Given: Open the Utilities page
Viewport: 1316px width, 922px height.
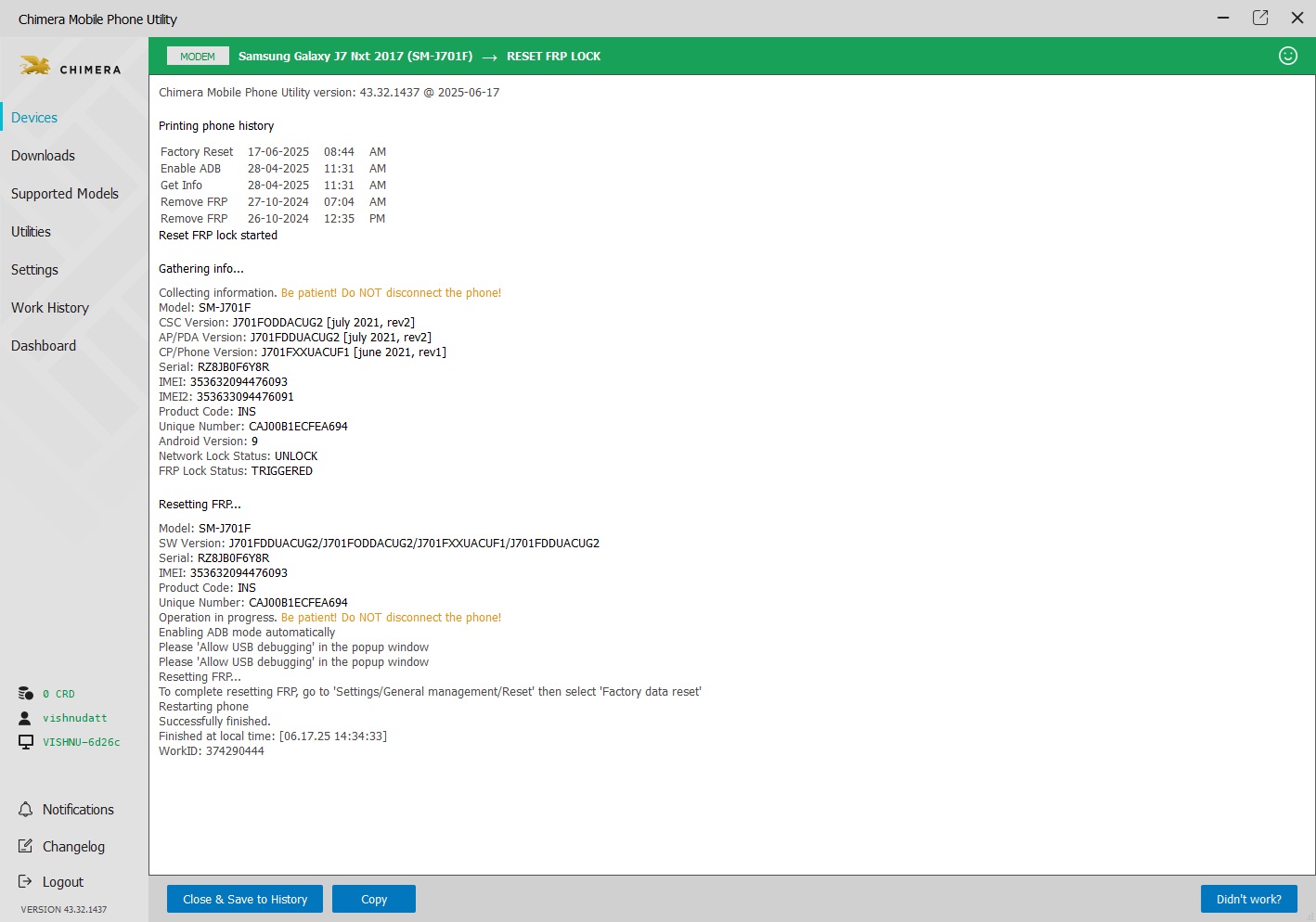Looking at the screenshot, I should (x=31, y=232).
